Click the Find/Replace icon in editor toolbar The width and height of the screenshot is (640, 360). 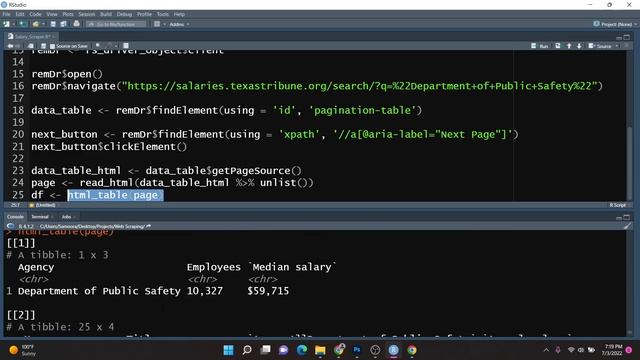point(98,46)
